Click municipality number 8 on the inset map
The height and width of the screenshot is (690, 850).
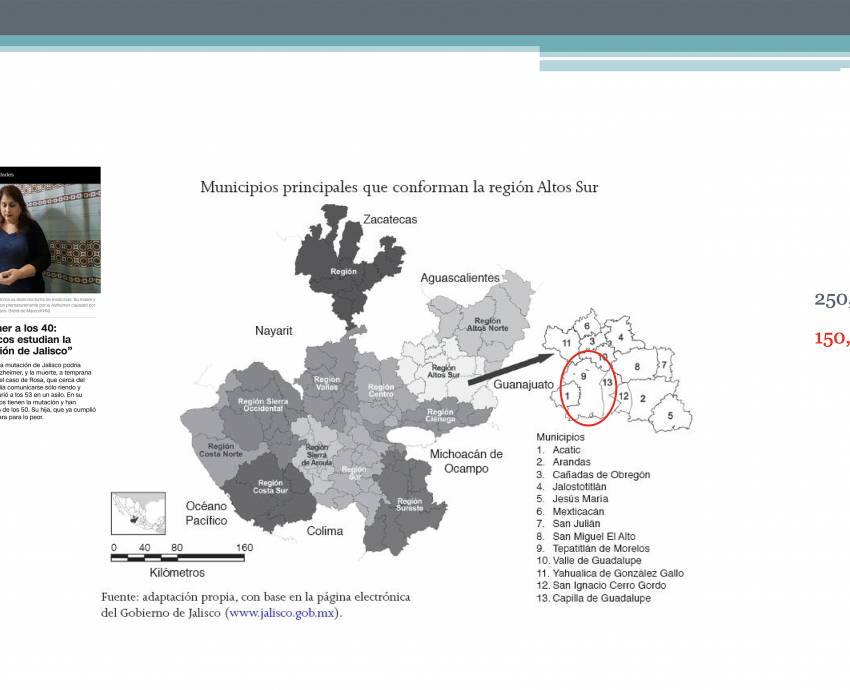(637, 366)
